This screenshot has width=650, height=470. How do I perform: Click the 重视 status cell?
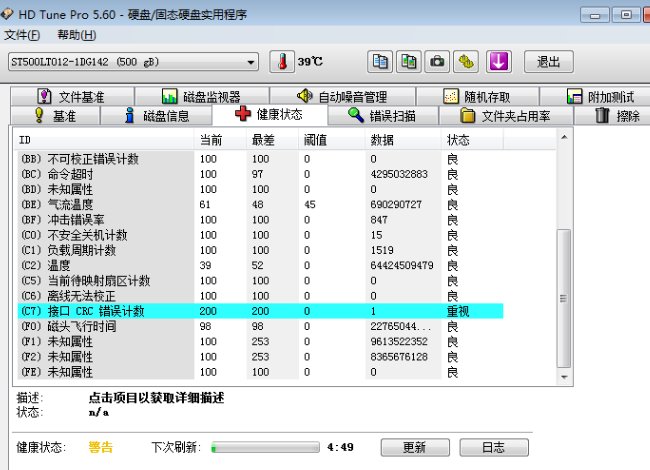[x=458, y=311]
